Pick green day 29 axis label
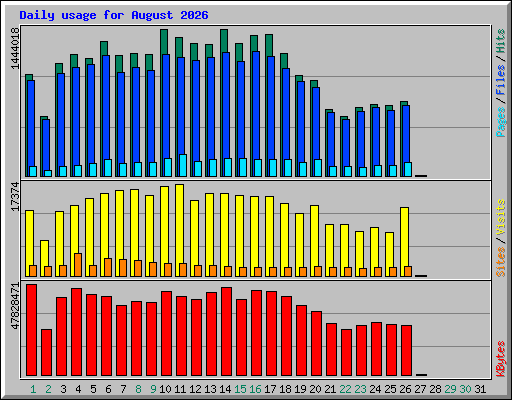 coord(450,389)
